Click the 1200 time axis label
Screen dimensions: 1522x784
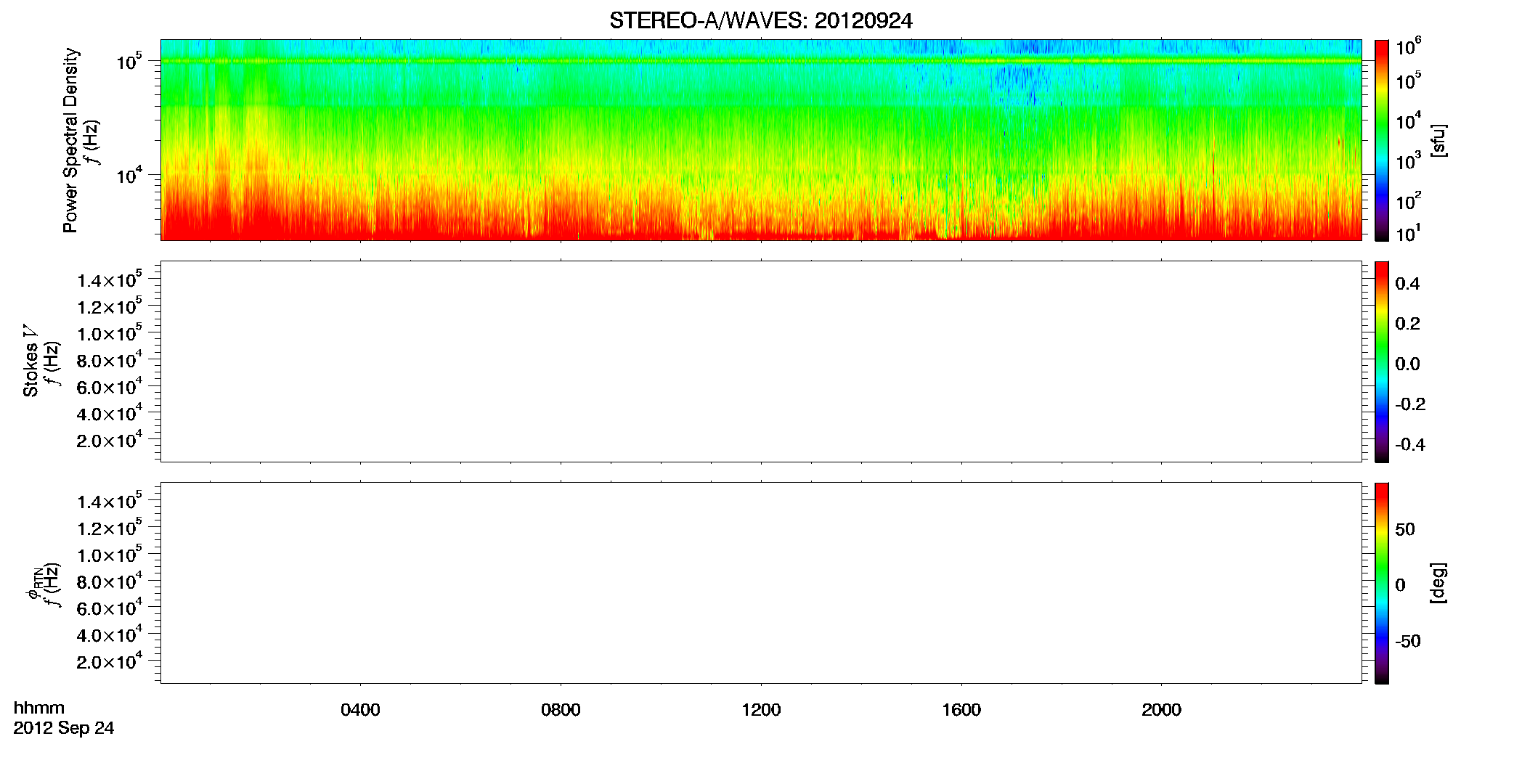[x=761, y=710]
